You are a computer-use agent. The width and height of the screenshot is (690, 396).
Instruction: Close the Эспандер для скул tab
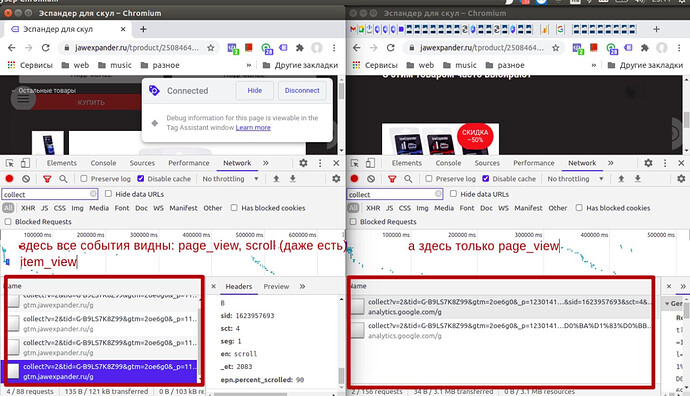pos(123,29)
